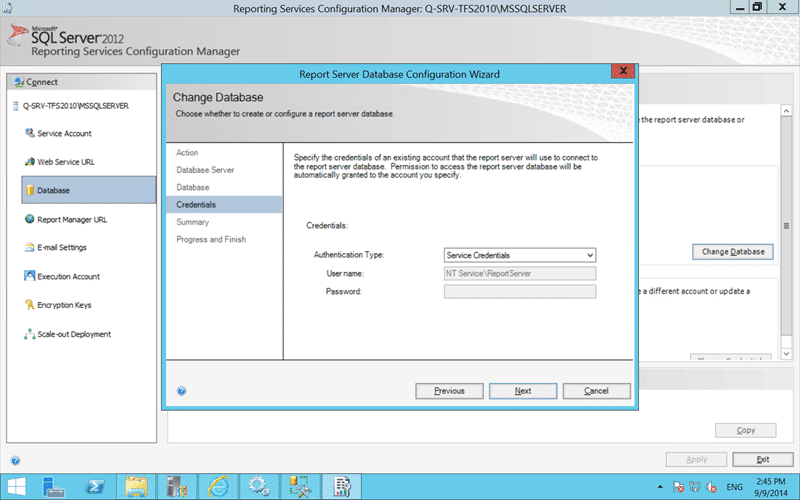Select the Progress and Finish step
Image resolution: width=800 pixels, height=500 pixels.
click(211, 239)
